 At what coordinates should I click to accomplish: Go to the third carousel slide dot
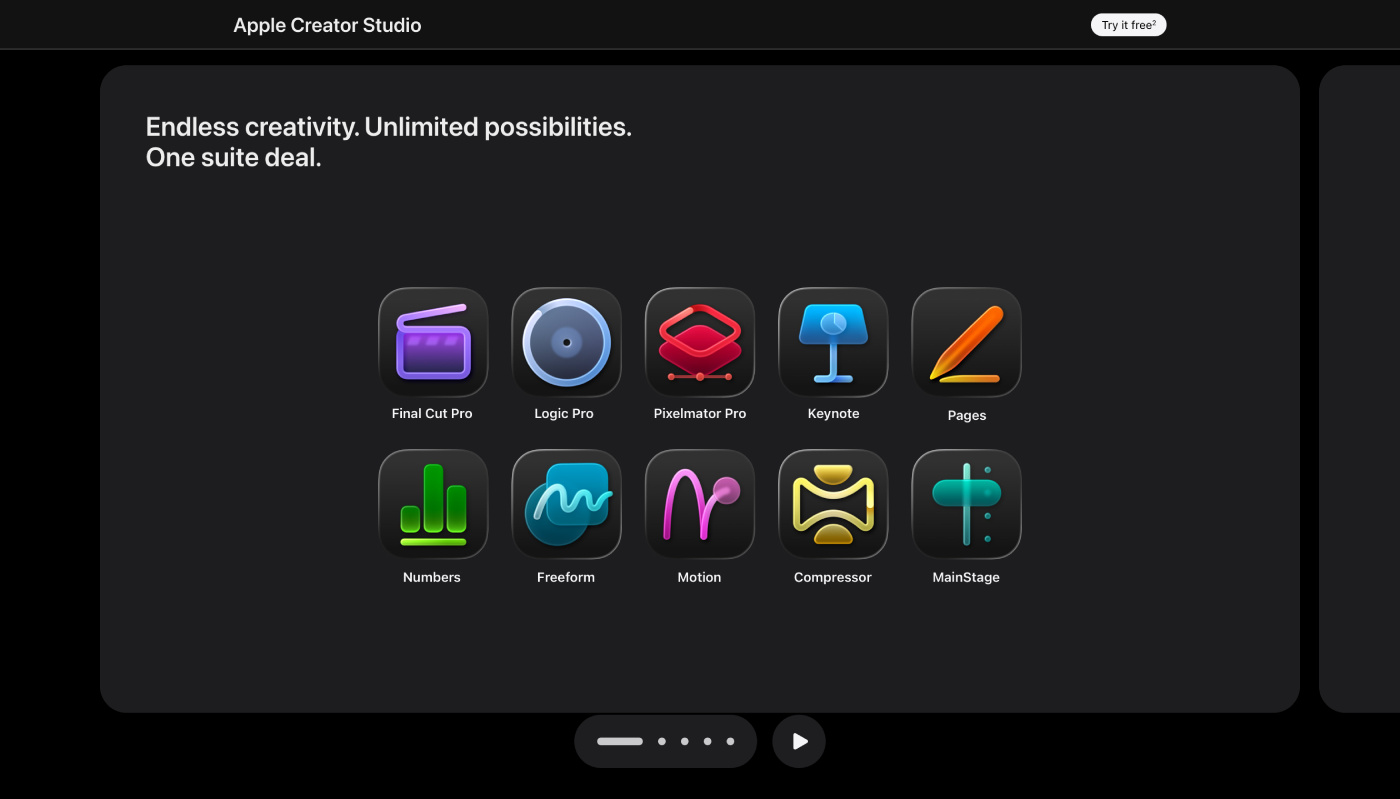click(x=685, y=741)
